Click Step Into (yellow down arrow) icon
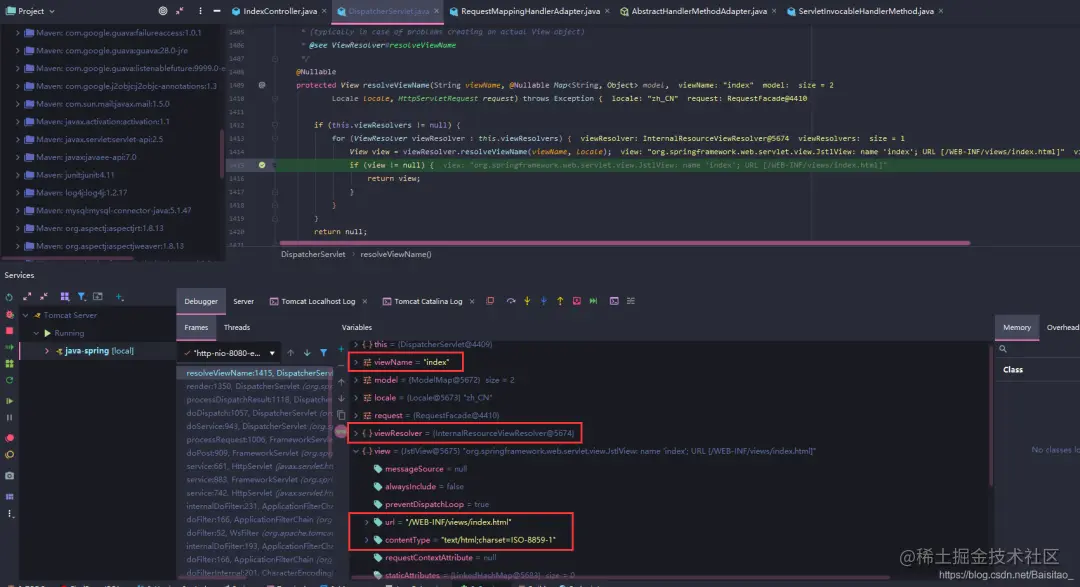1080x587 pixels. coord(527,301)
